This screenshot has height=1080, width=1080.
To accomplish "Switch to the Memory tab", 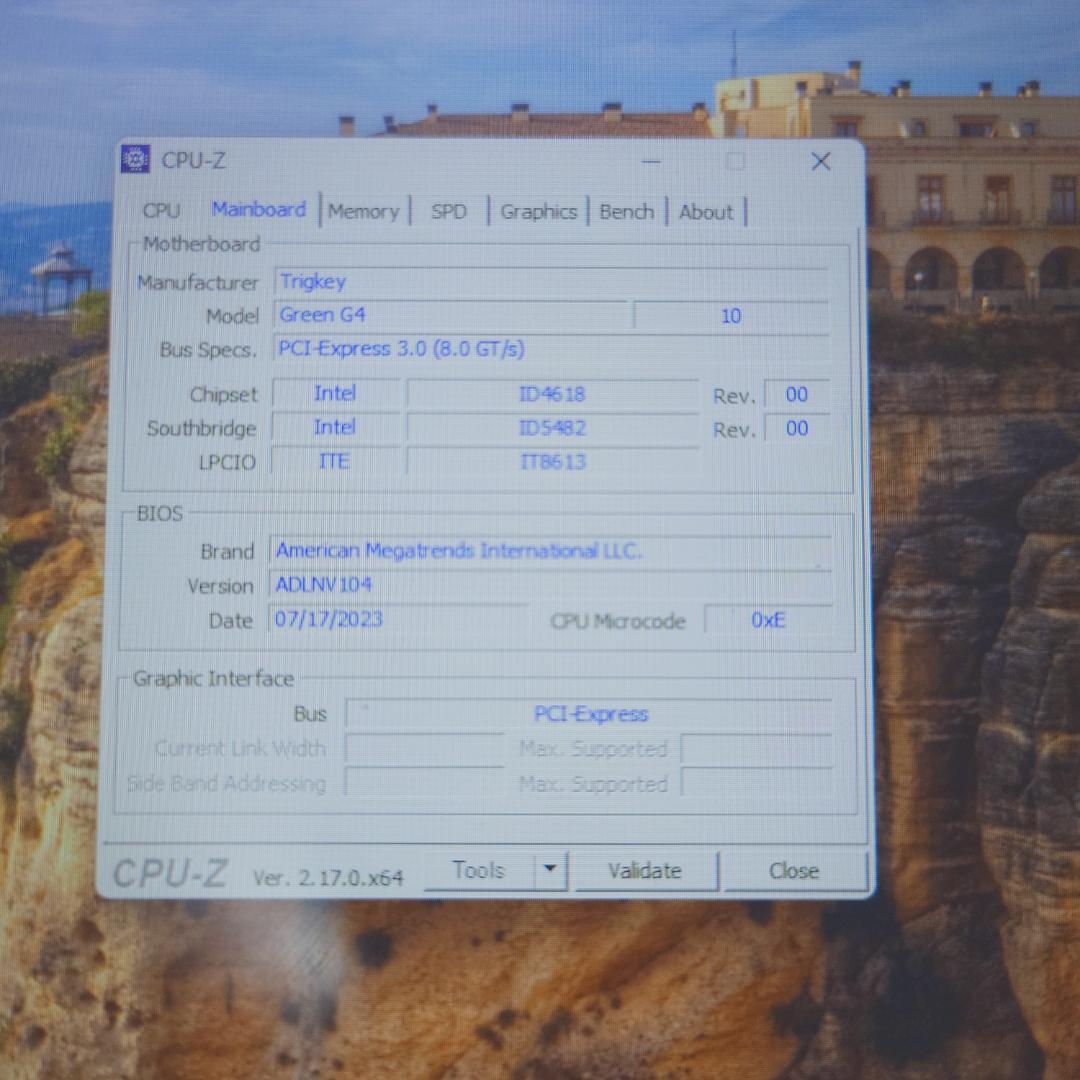I will tap(363, 211).
